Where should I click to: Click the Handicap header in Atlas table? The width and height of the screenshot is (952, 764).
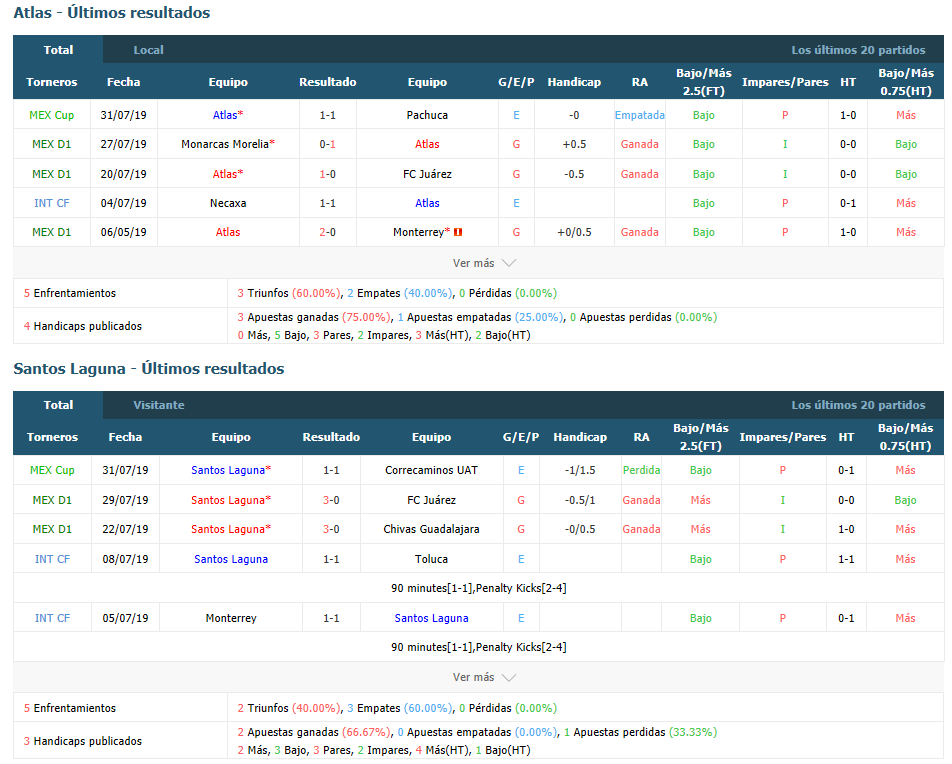[x=574, y=82]
